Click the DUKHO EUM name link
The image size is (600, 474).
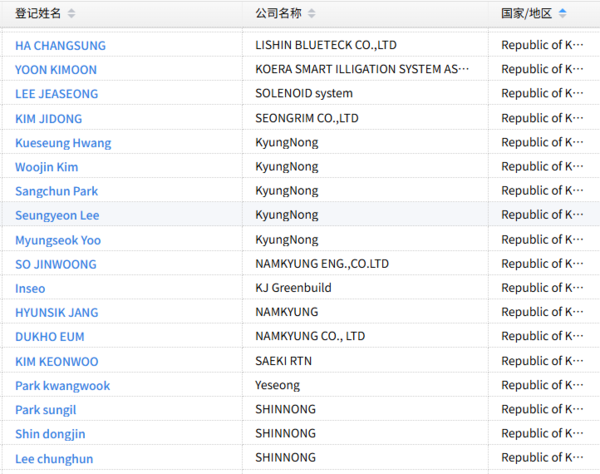[49, 336]
